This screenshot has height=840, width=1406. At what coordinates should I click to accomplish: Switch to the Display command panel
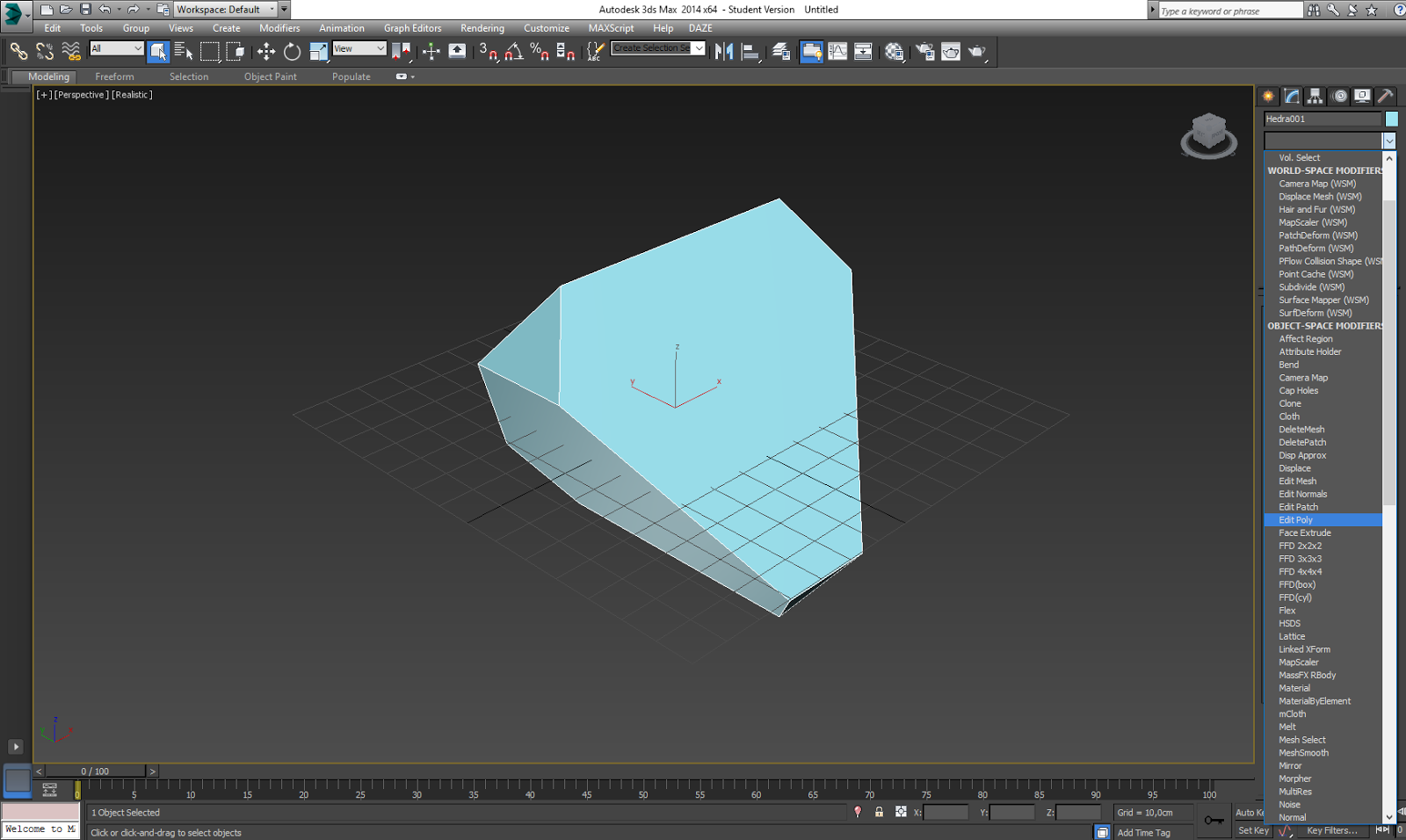click(x=1362, y=96)
